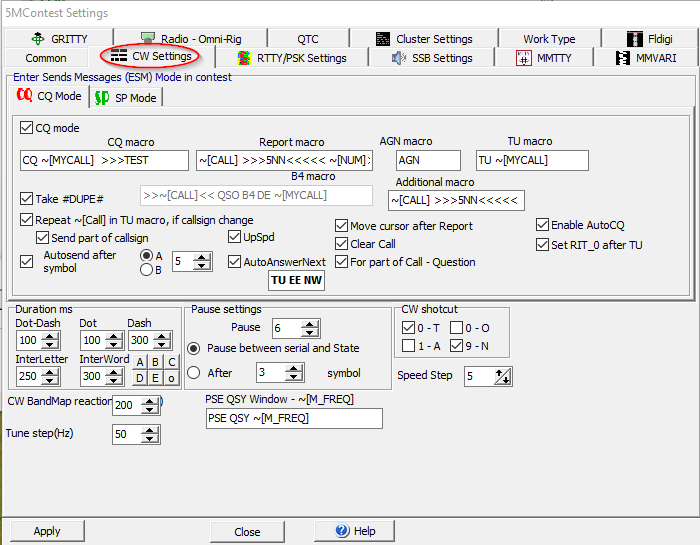The height and width of the screenshot is (545, 700).
Task: Click the Apply button
Action: [47, 531]
